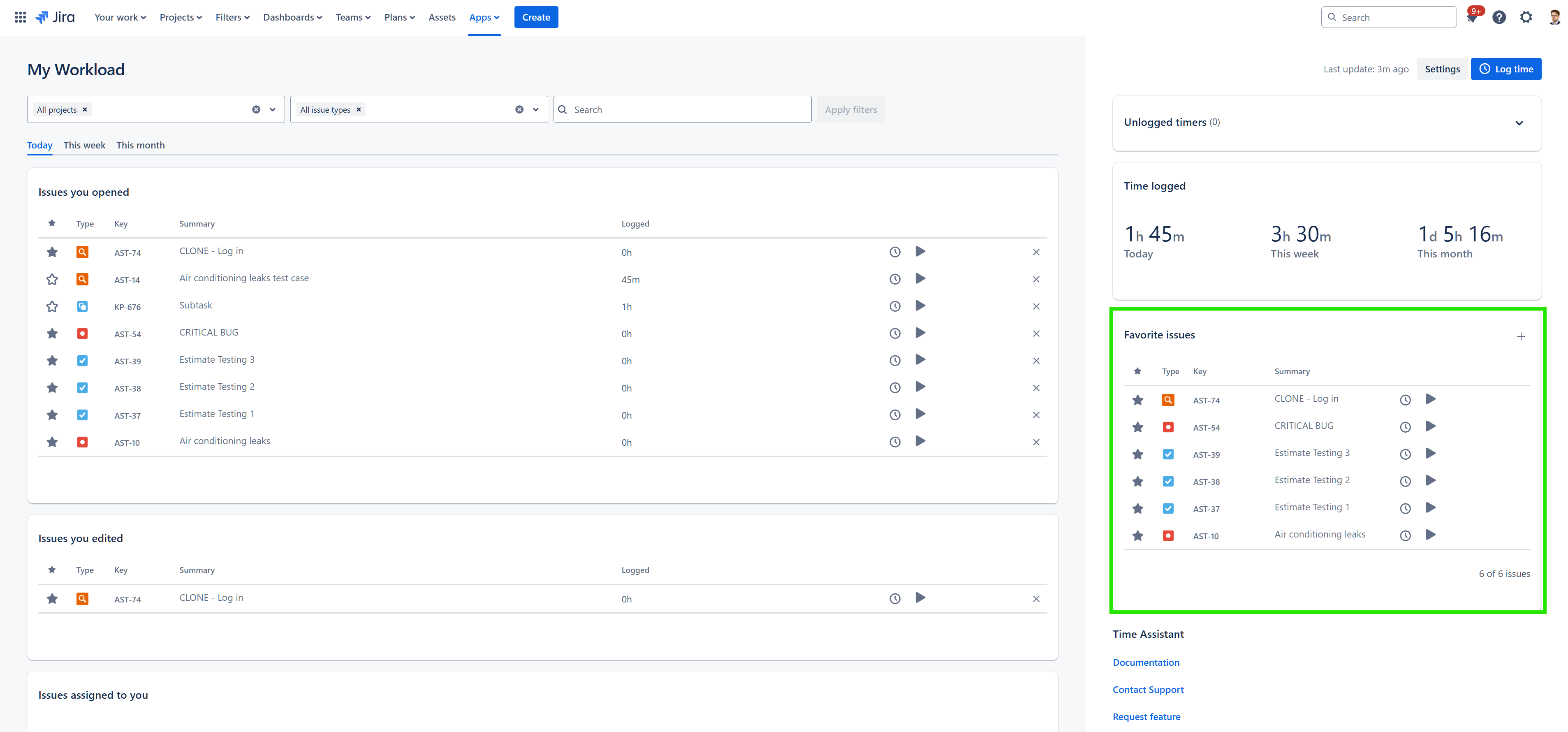Start timer for AST-39 in Favorite issues
The image size is (1568, 732).
point(1430,453)
